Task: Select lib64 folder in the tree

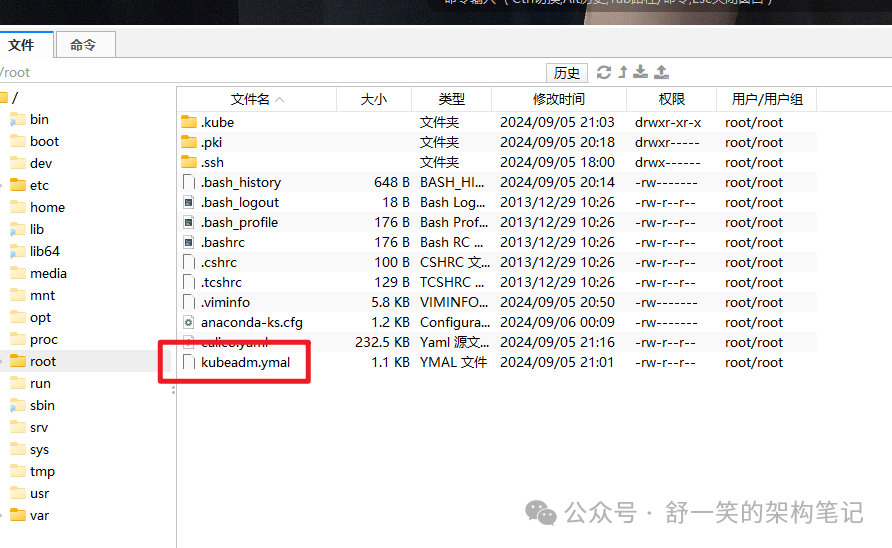Action: [x=44, y=252]
